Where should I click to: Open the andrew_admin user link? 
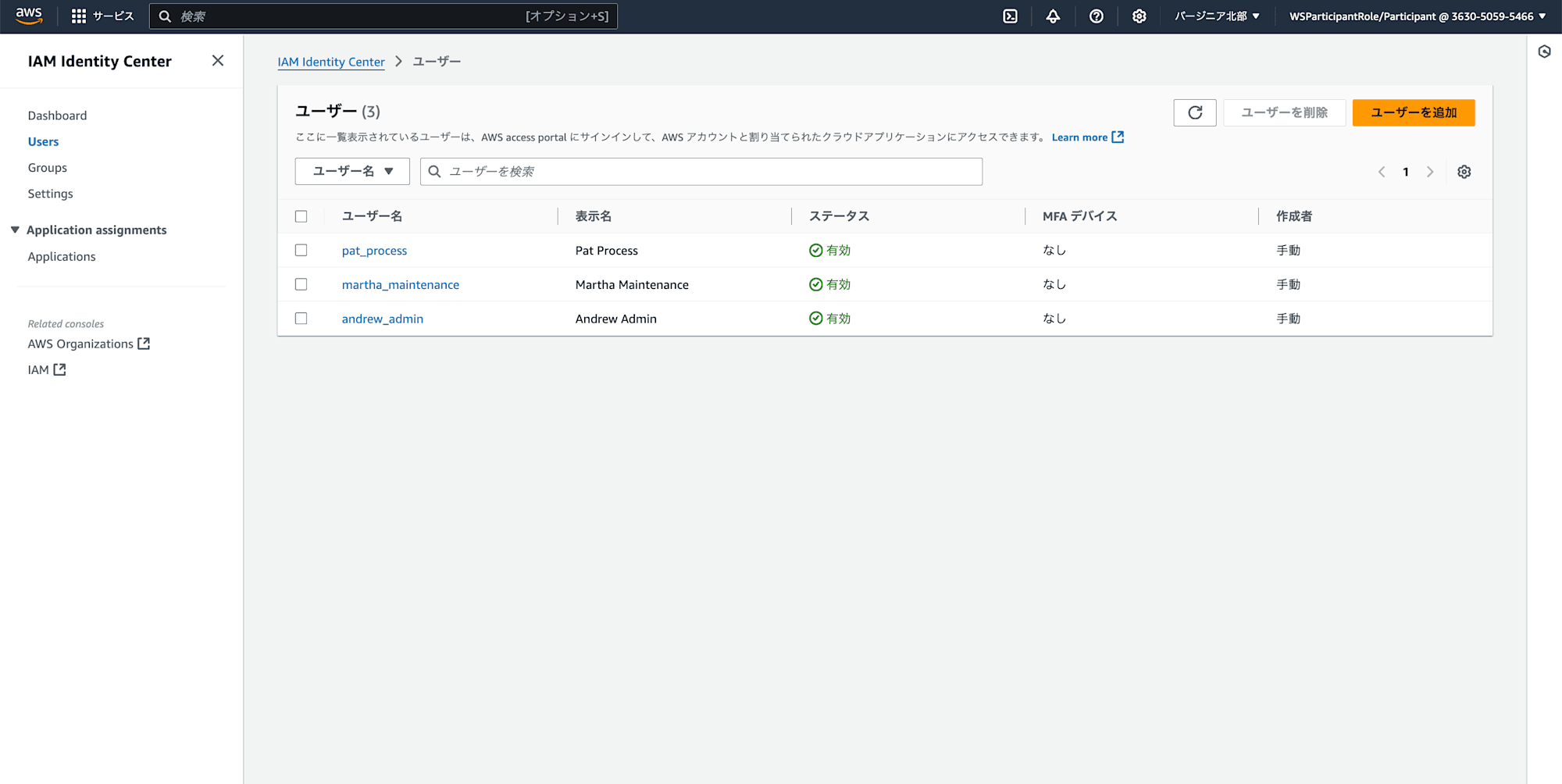point(383,319)
